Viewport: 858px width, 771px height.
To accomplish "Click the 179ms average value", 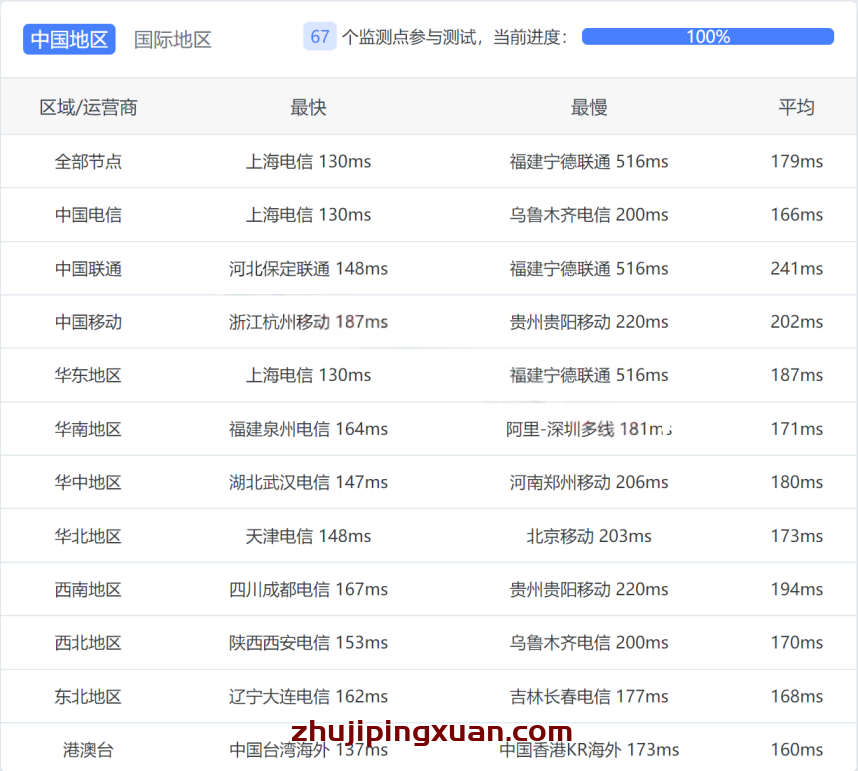I will click(x=797, y=161).
